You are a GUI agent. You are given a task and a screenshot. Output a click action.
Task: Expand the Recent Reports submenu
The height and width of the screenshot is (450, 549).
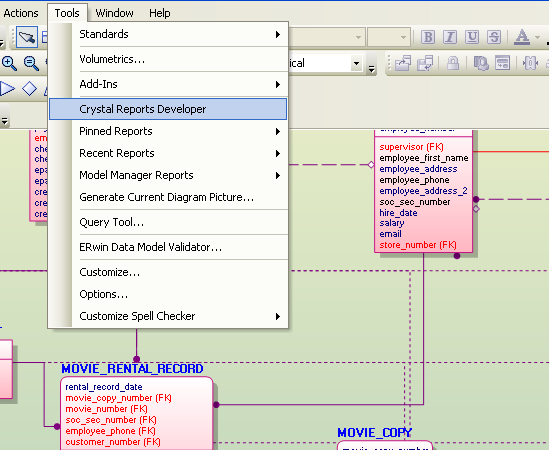click(x=168, y=153)
